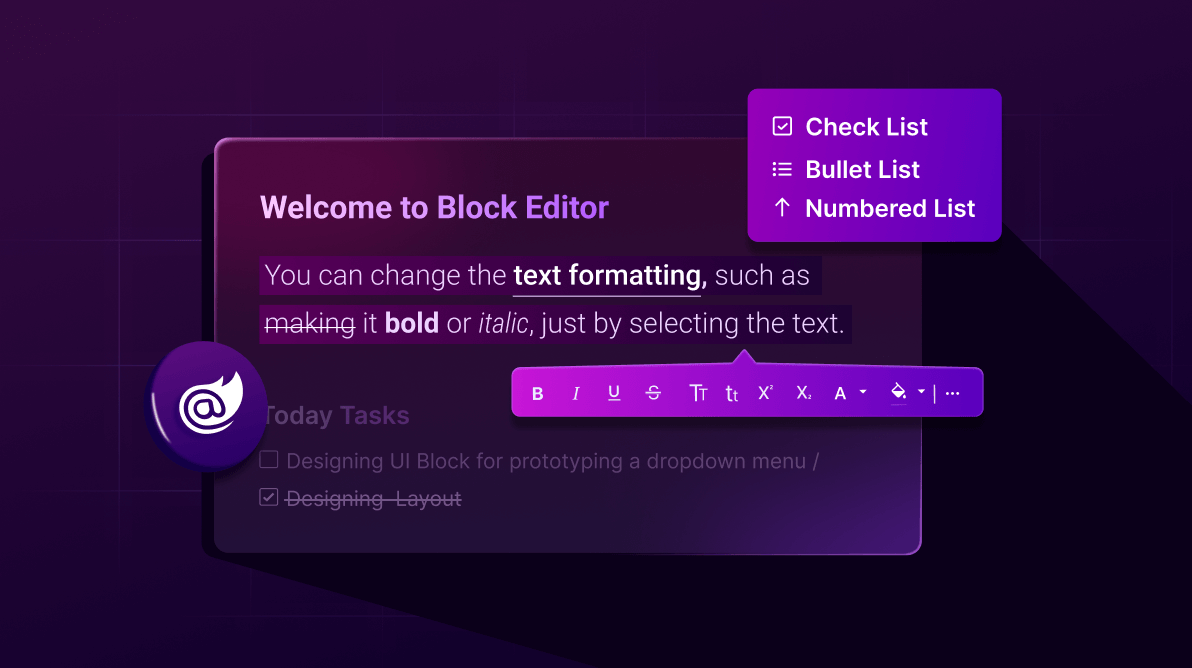Screen dimensions: 1192x668
Task: Check the "Designing UI Block" task checkbox
Action: pyautogui.click(x=269, y=460)
